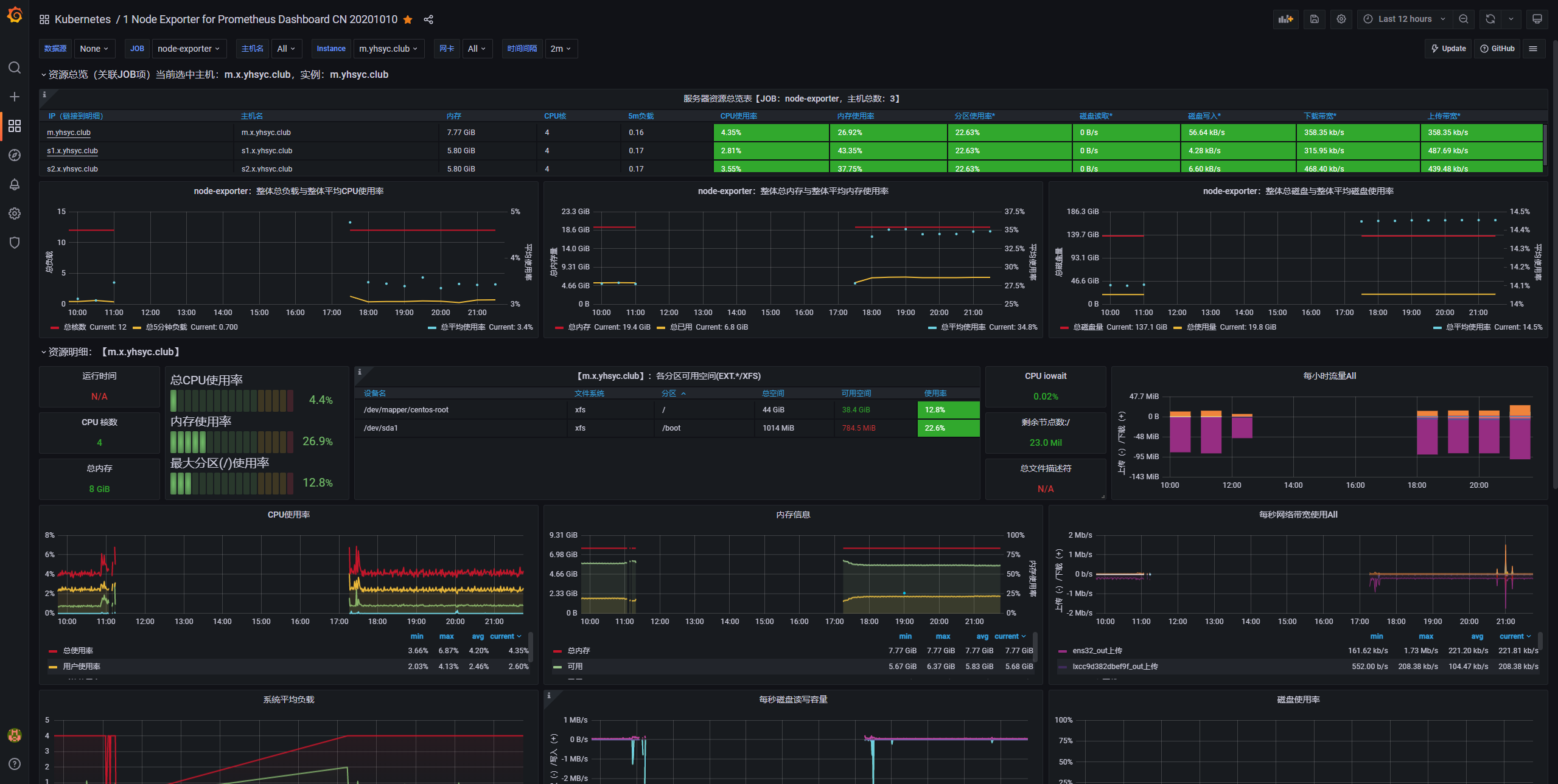Image resolution: width=1558 pixels, height=784 pixels.
Task: Expand the JOB node-exporter dropdown
Action: [189, 49]
